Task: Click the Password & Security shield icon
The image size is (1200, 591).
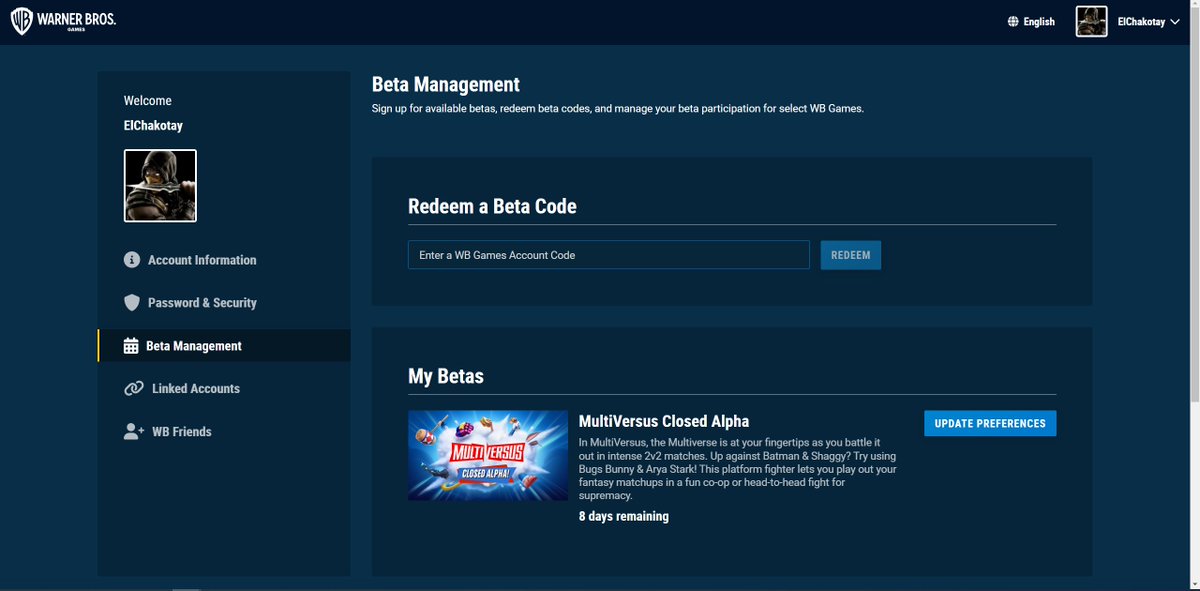Action: (x=131, y=303)
